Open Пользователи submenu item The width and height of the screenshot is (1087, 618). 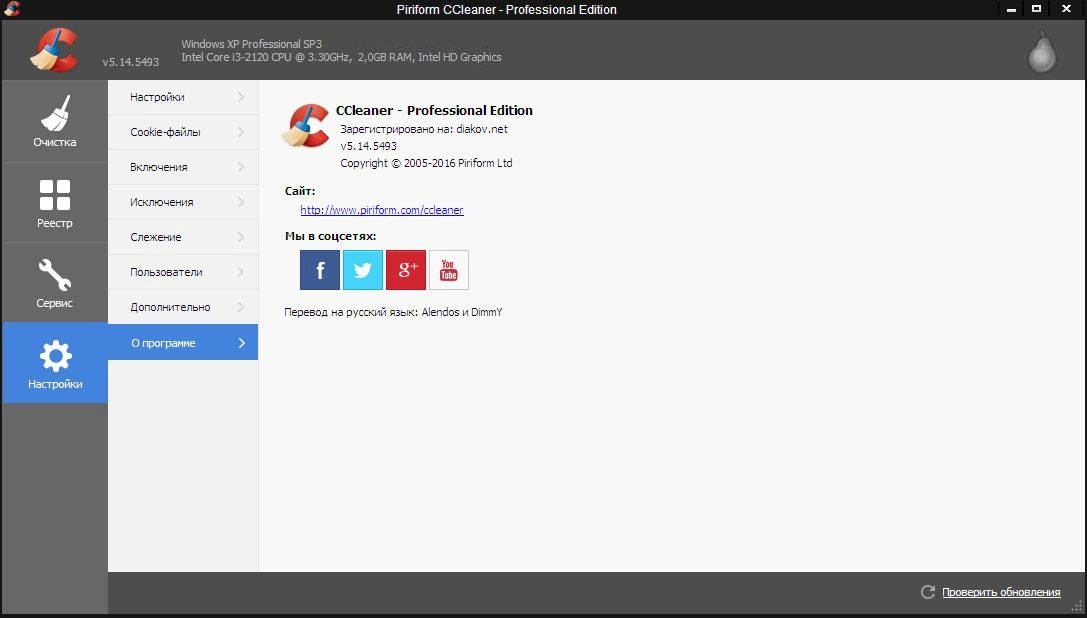183,272
